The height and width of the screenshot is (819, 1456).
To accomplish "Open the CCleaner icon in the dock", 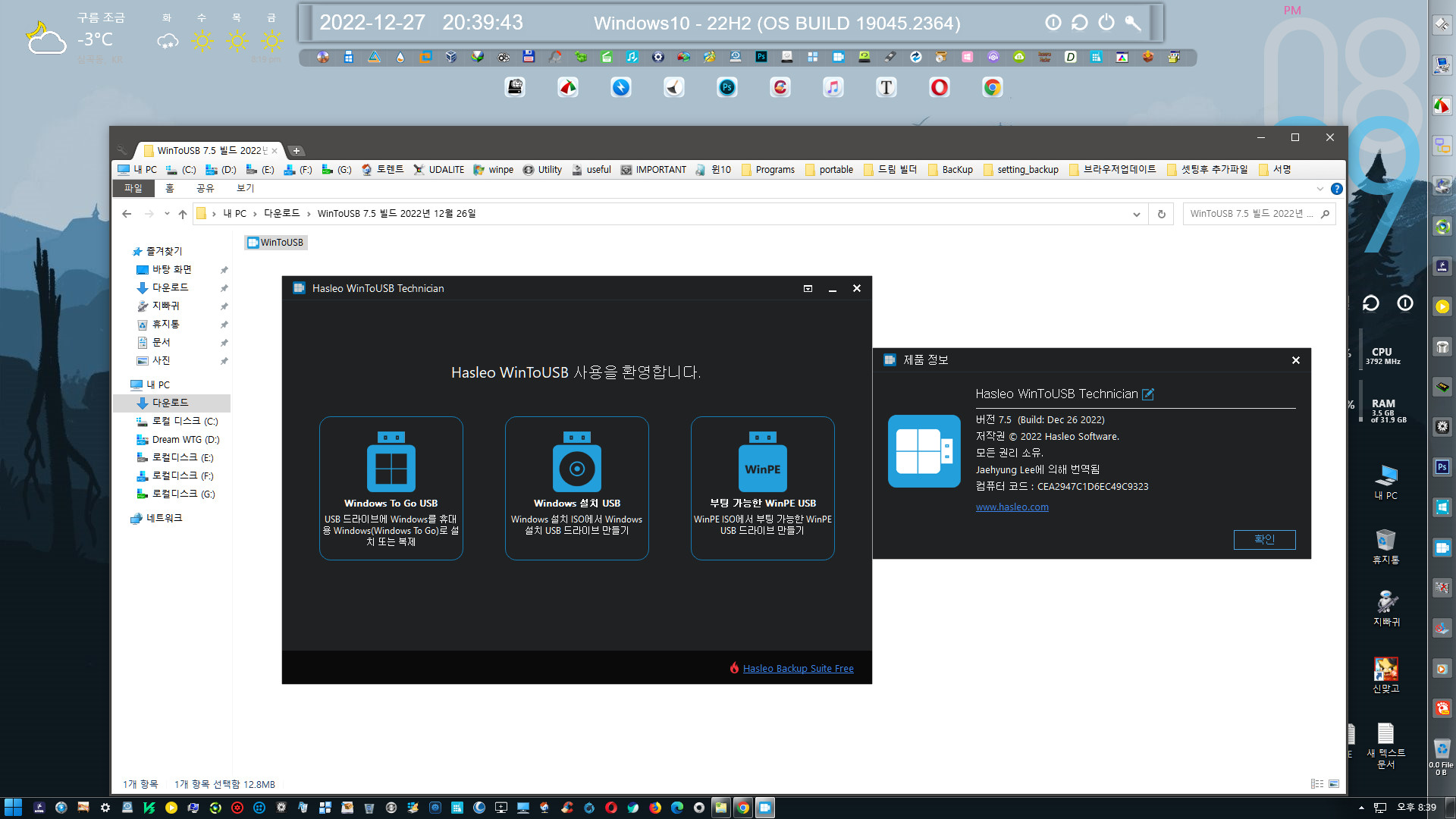I will pyautogui.click(x=780, y=88).
